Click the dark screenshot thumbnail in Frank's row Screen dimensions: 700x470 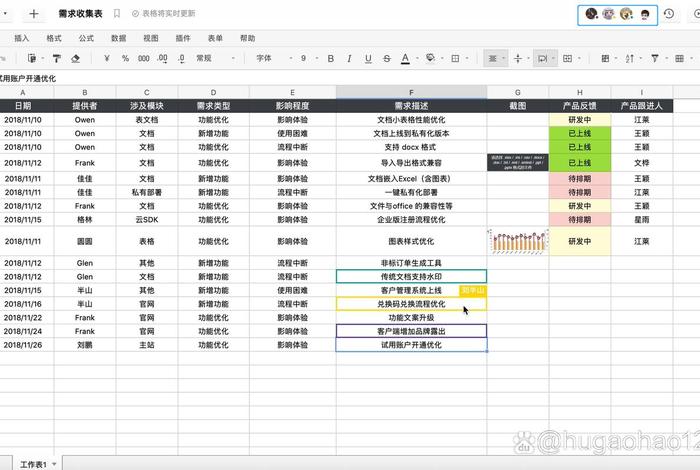pos(518,163)
